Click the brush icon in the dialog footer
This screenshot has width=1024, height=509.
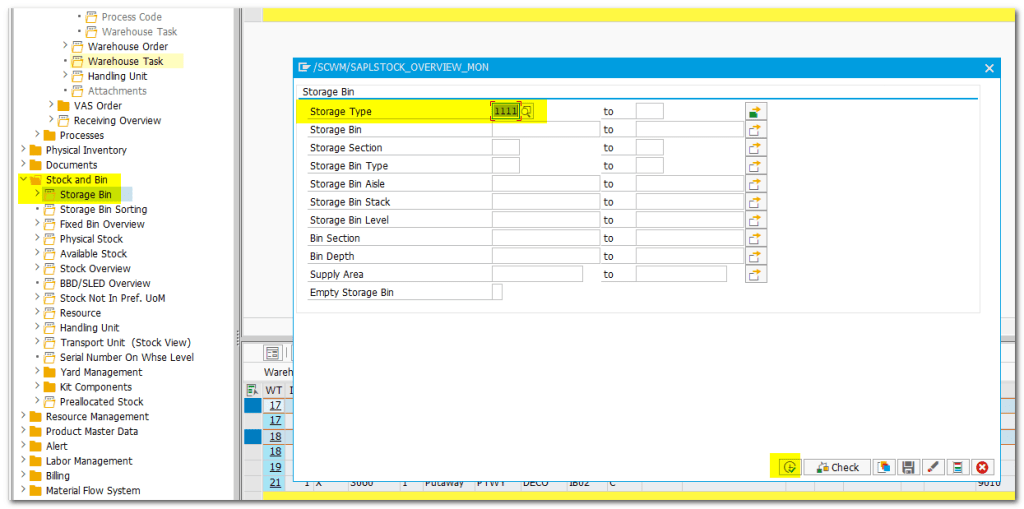pyautogui.click(x=933, y=467)
